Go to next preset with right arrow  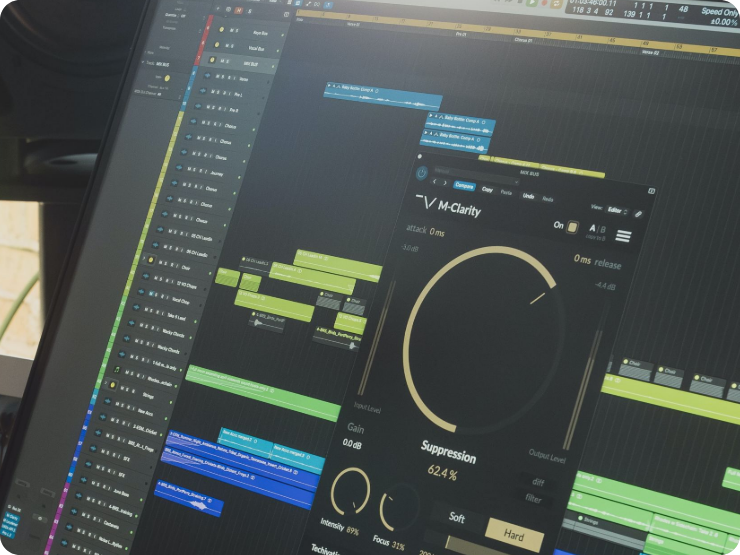point(445,183)
